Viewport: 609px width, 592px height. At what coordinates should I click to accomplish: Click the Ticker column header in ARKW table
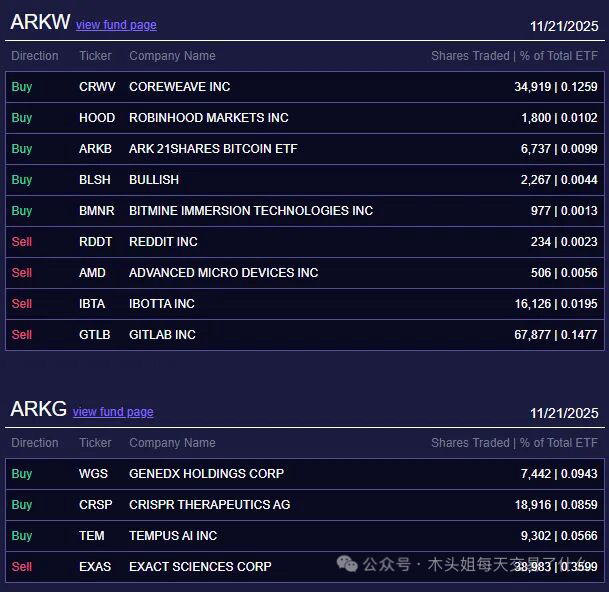pyautogui.click(x=95, y=56)
